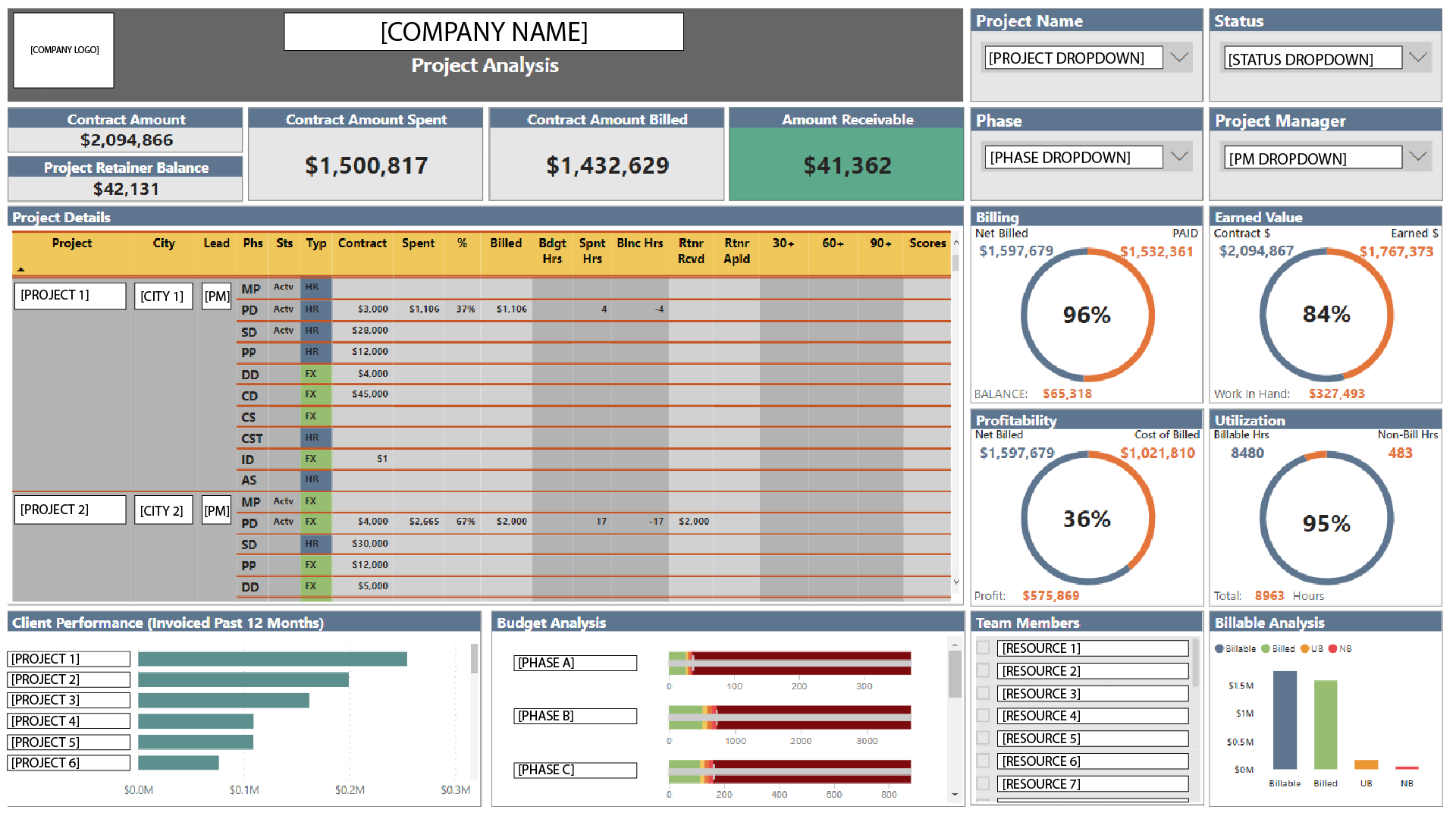Expand the Status dropdown arrow
This screenshot has width=1456, height=819.
1417,58
